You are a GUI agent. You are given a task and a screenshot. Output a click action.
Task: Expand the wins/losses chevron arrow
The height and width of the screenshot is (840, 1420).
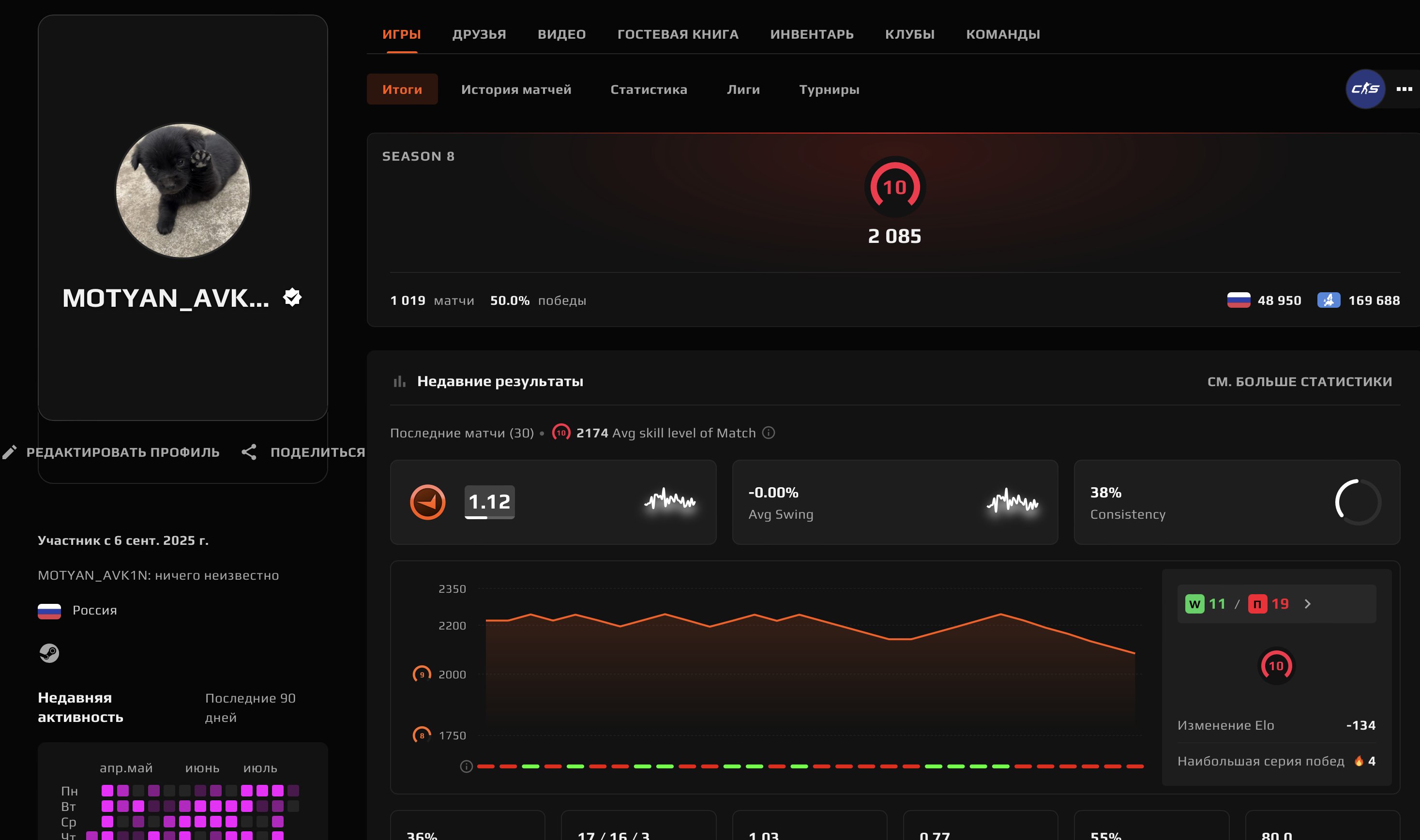click(x=1307, y=604)
